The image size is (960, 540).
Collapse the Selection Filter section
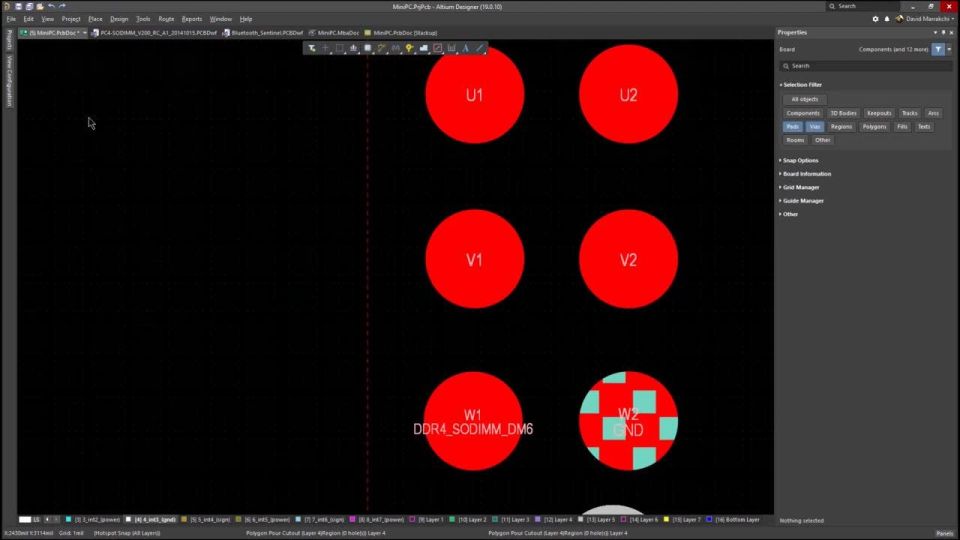point(802,85)
